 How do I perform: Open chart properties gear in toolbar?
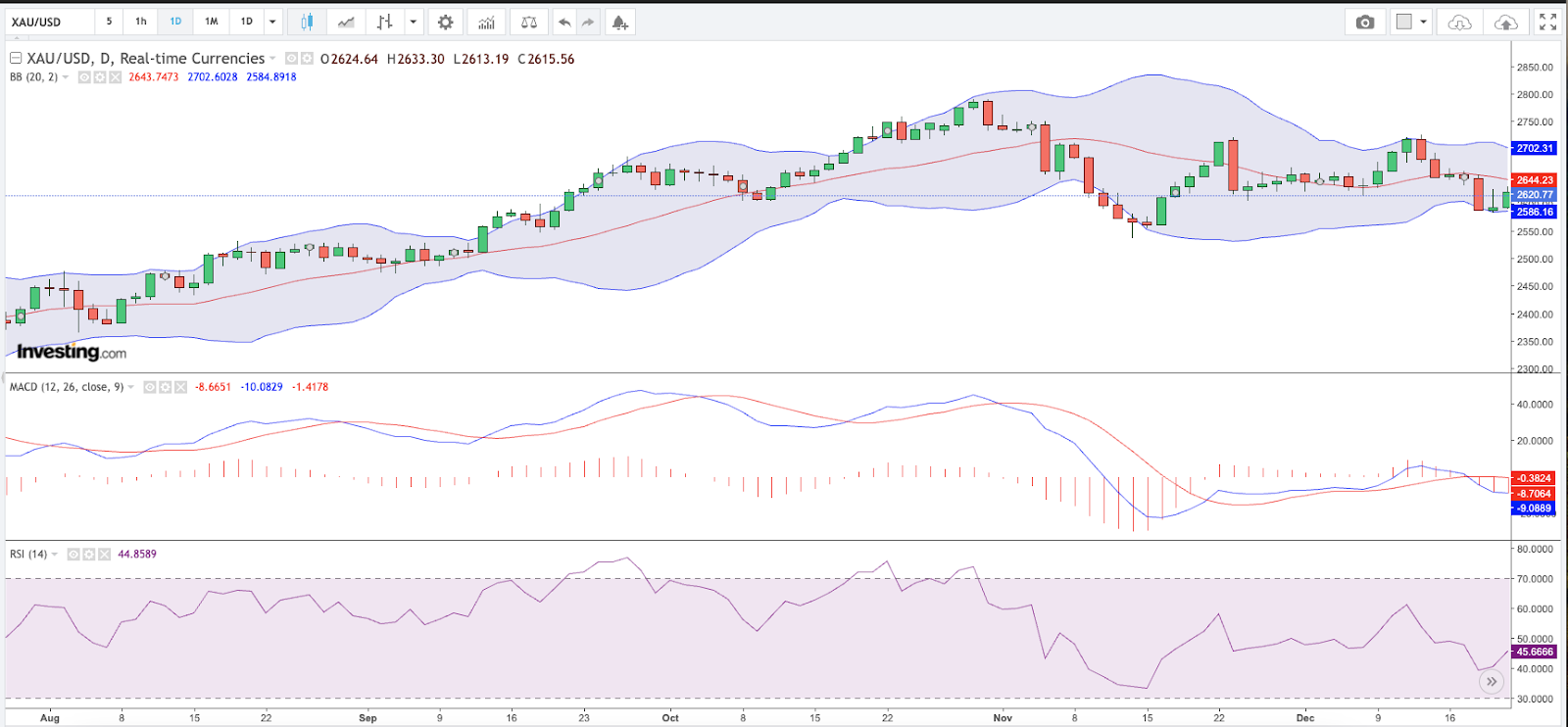(x=445, y=22)
